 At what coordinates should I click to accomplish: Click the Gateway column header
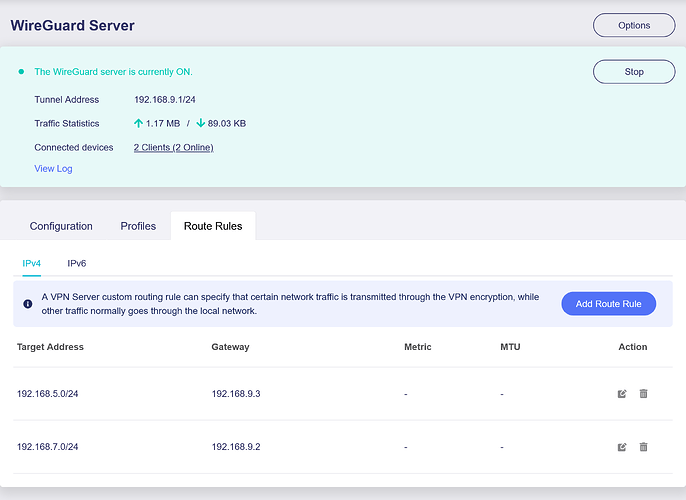pyautogui.click(x=230, y=347)
